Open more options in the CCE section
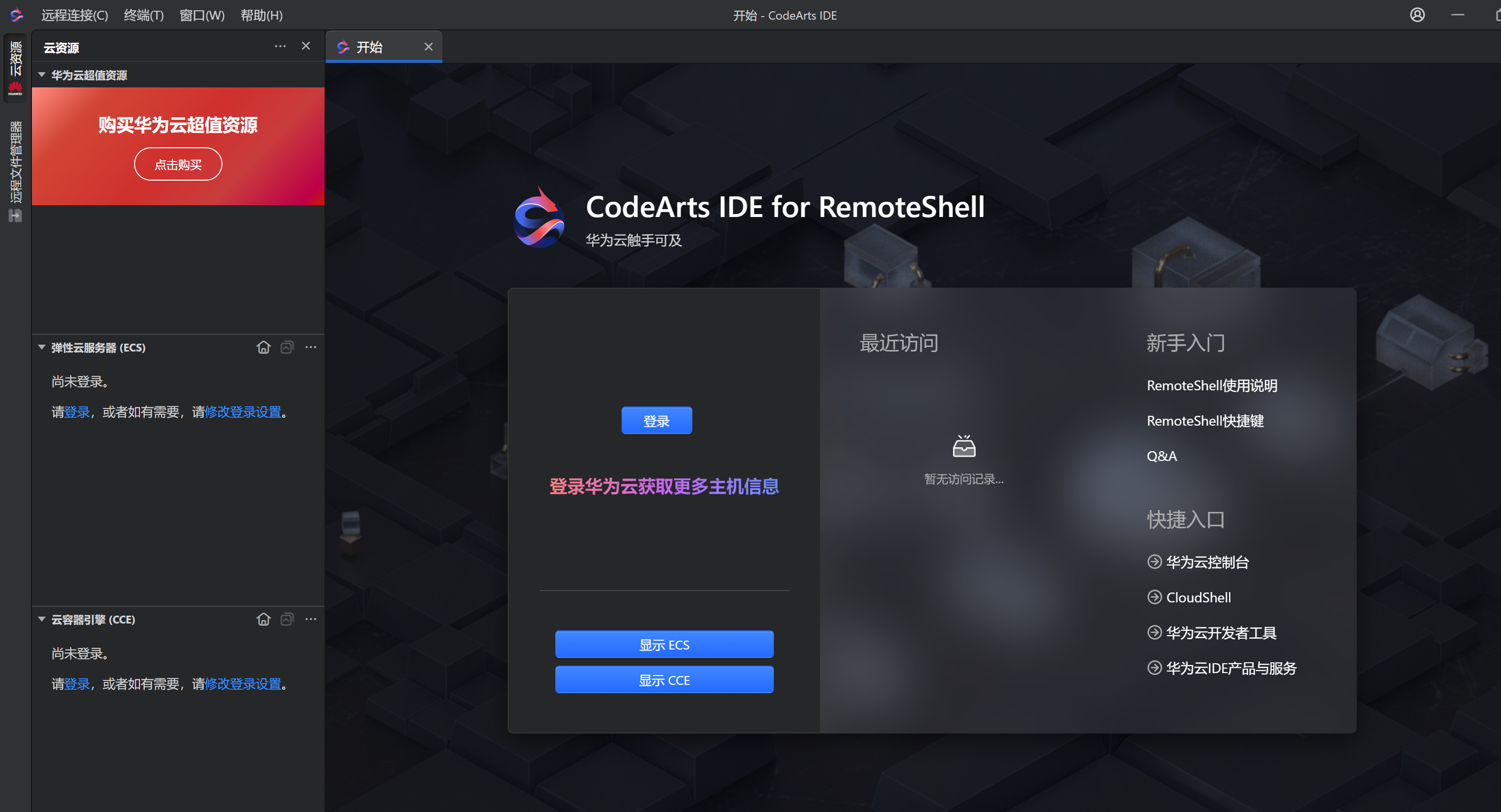1501x812 pixels. click(x=311, y=619)
